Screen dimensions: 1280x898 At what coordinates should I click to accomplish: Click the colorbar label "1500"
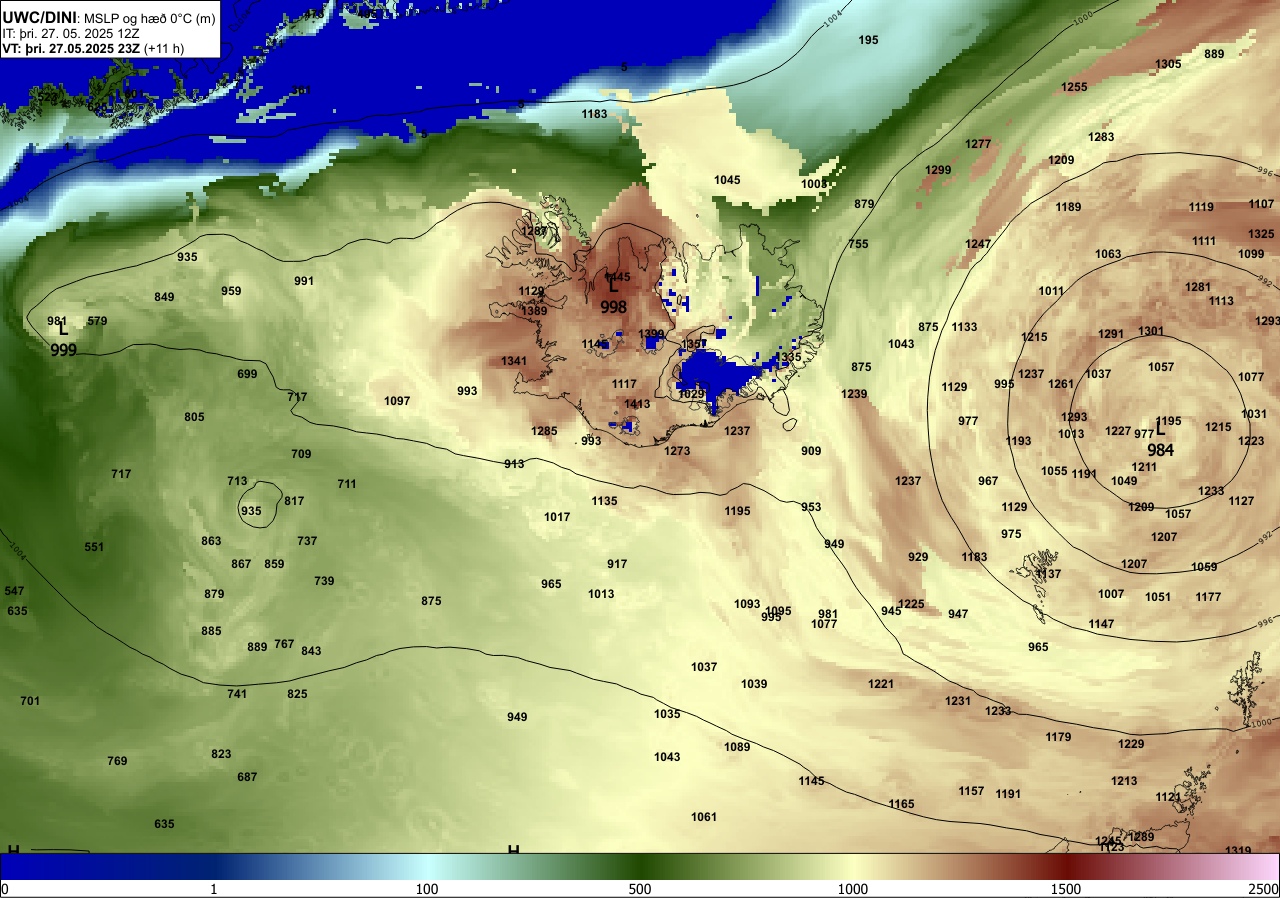(x=1066, y=889)
